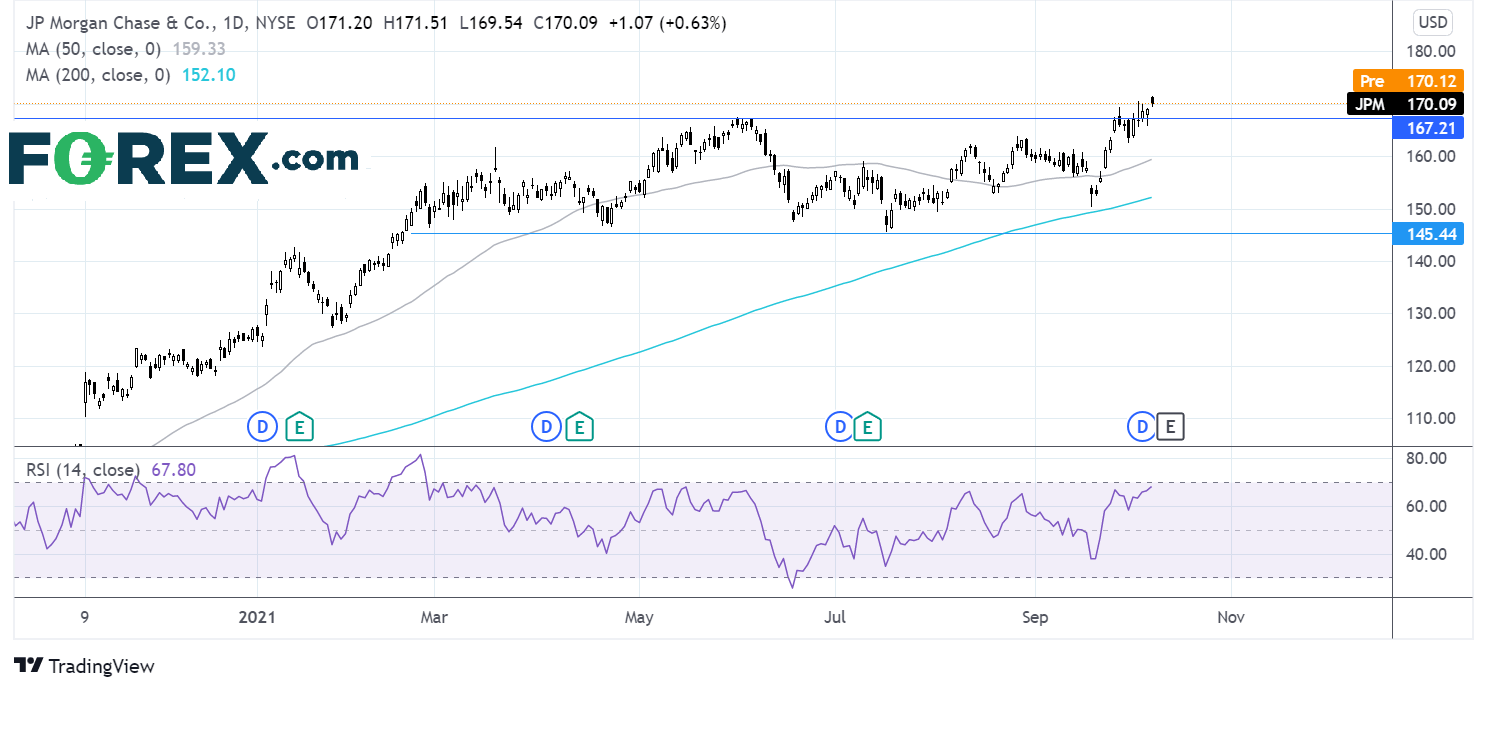
Task: Select the MA (50, close, 0) indicator legend
Action: 92,47
